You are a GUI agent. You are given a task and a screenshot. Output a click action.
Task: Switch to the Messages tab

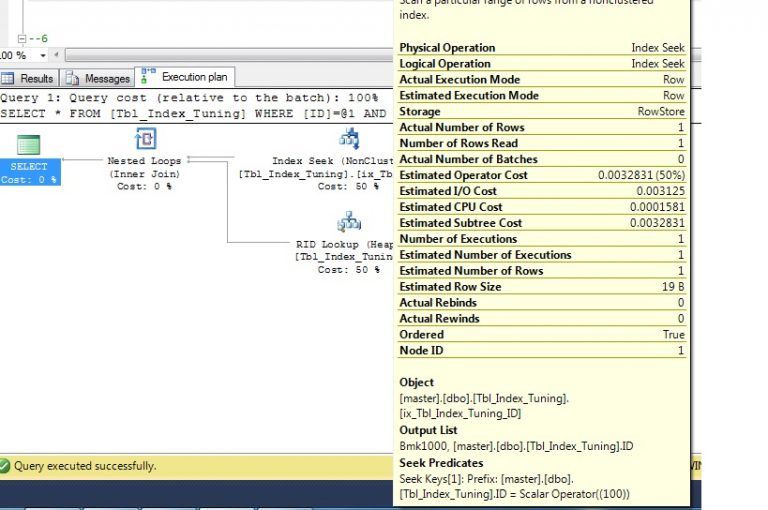point(98,78)
